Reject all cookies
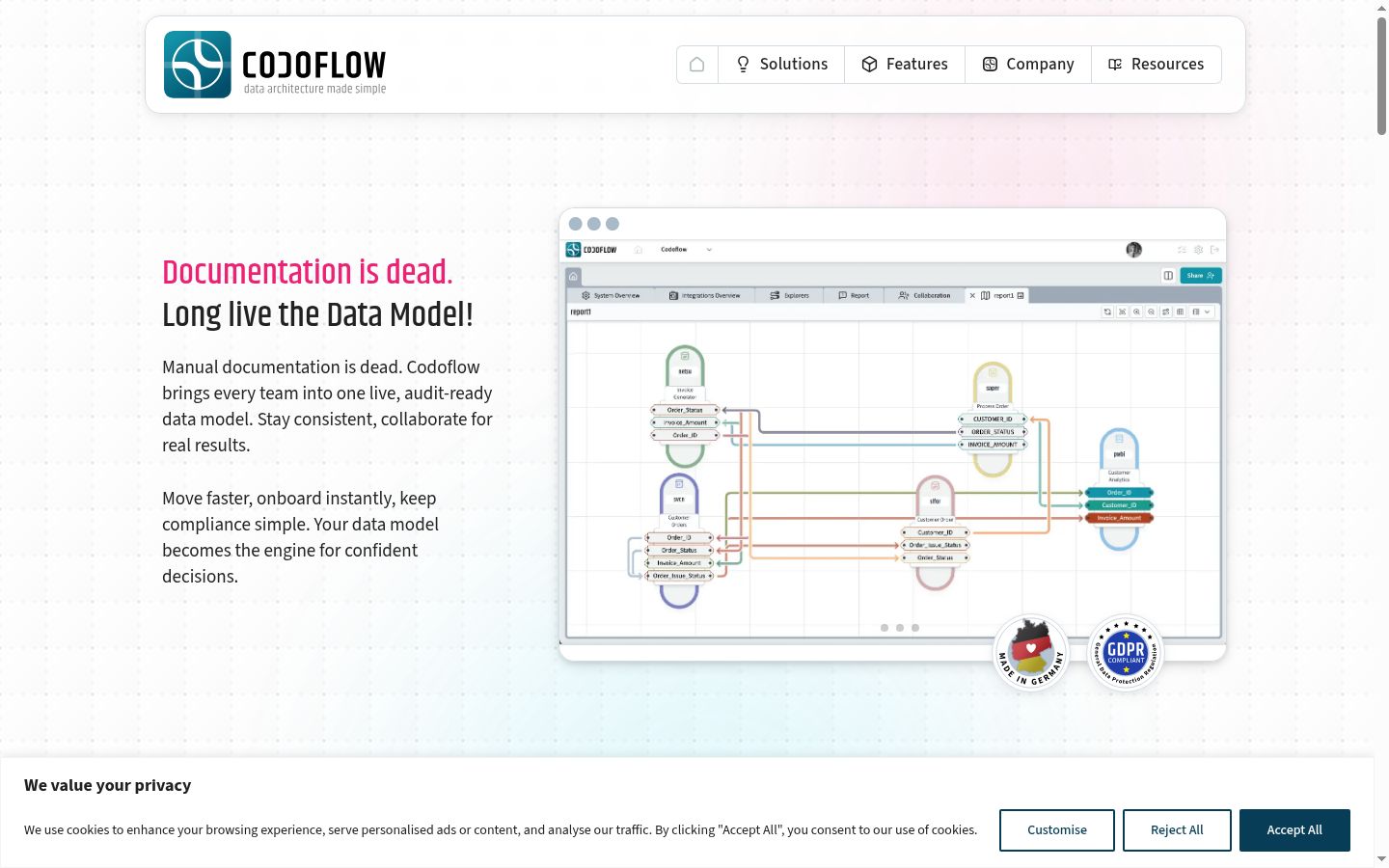Viewport: 1389px width, 868px height. (1177, 830)
